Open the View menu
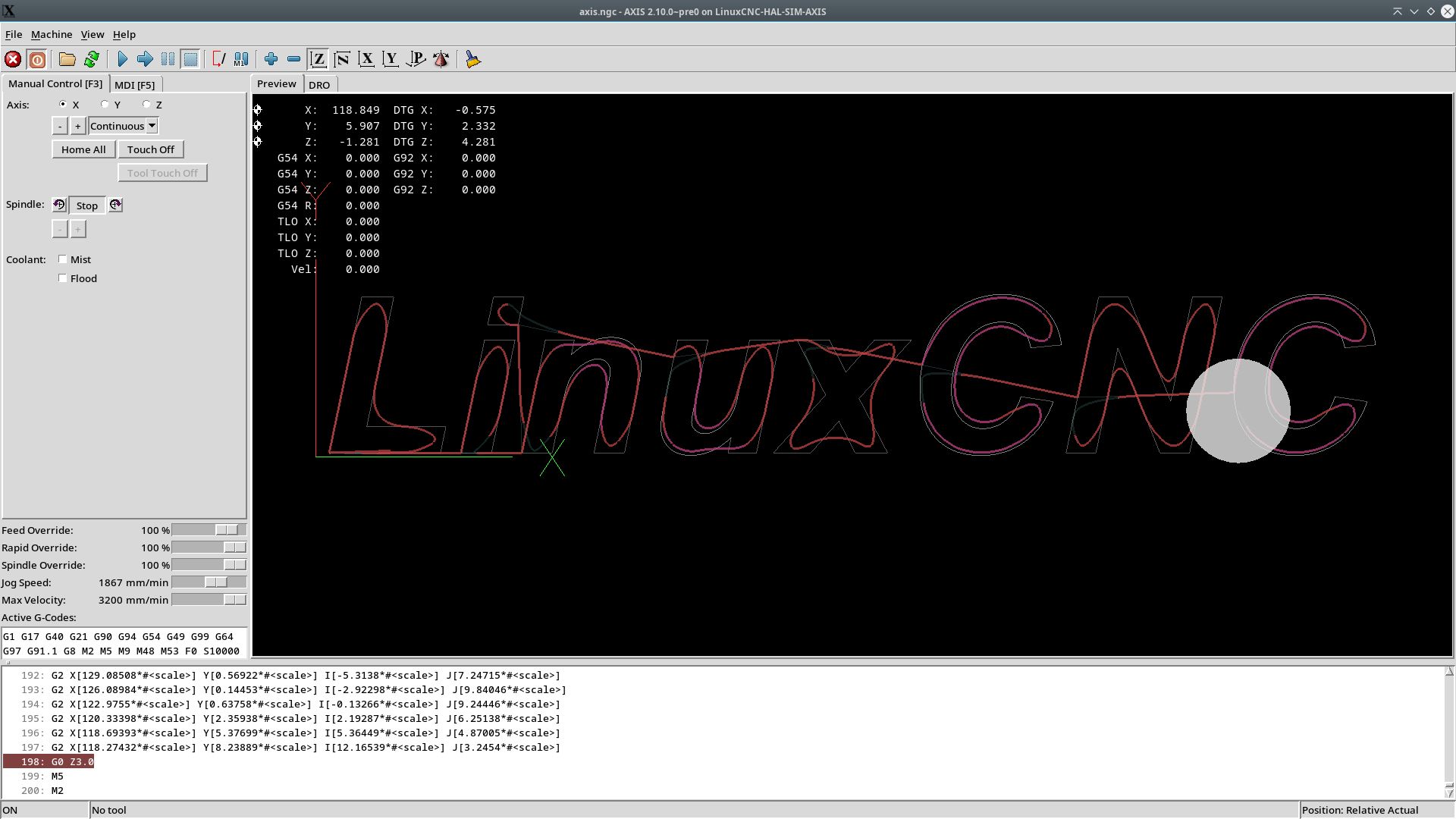The image size is (1456, 819). click(93, 34)
